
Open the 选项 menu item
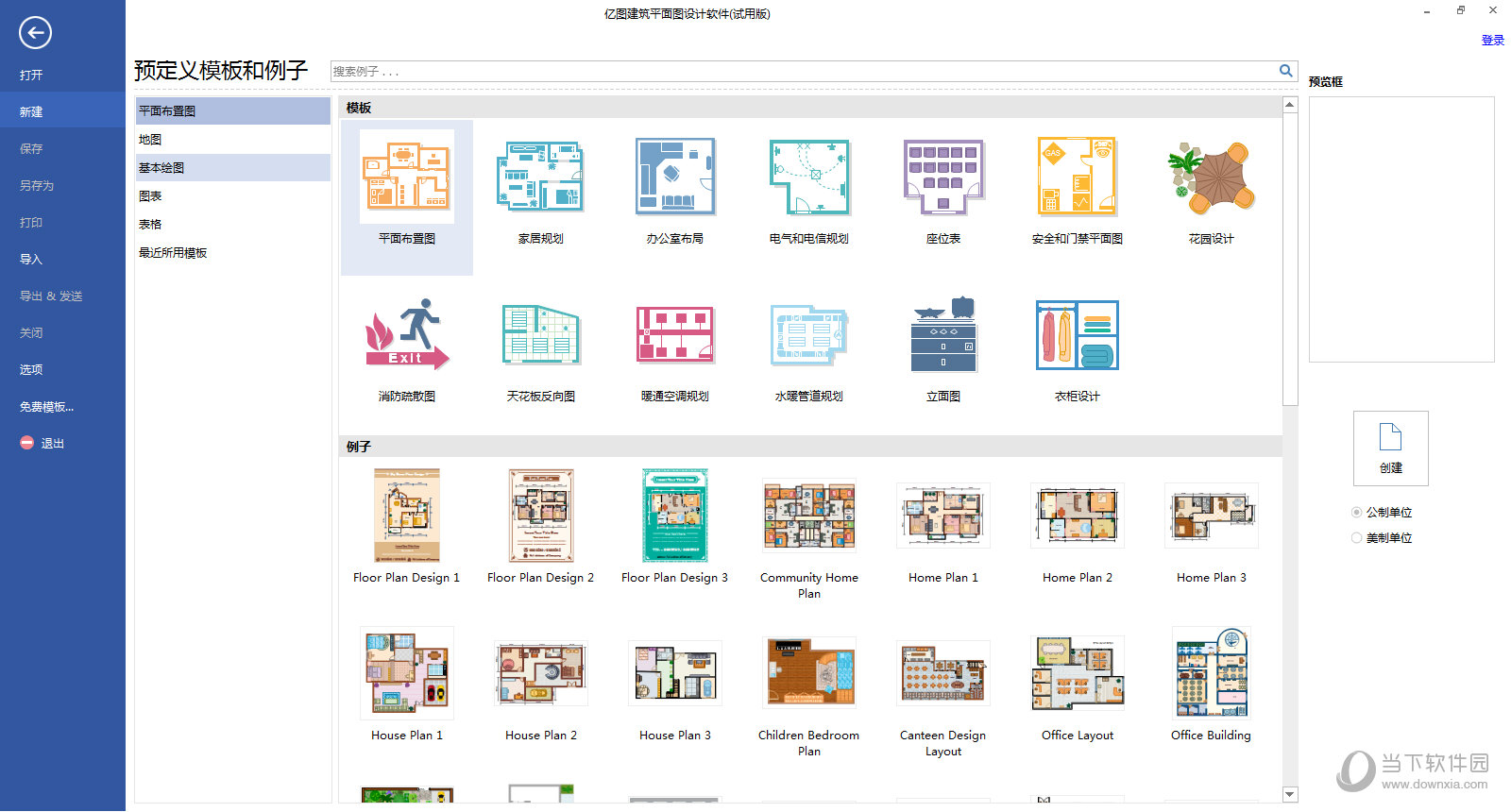pyautogui.click(x=31, y=370)
